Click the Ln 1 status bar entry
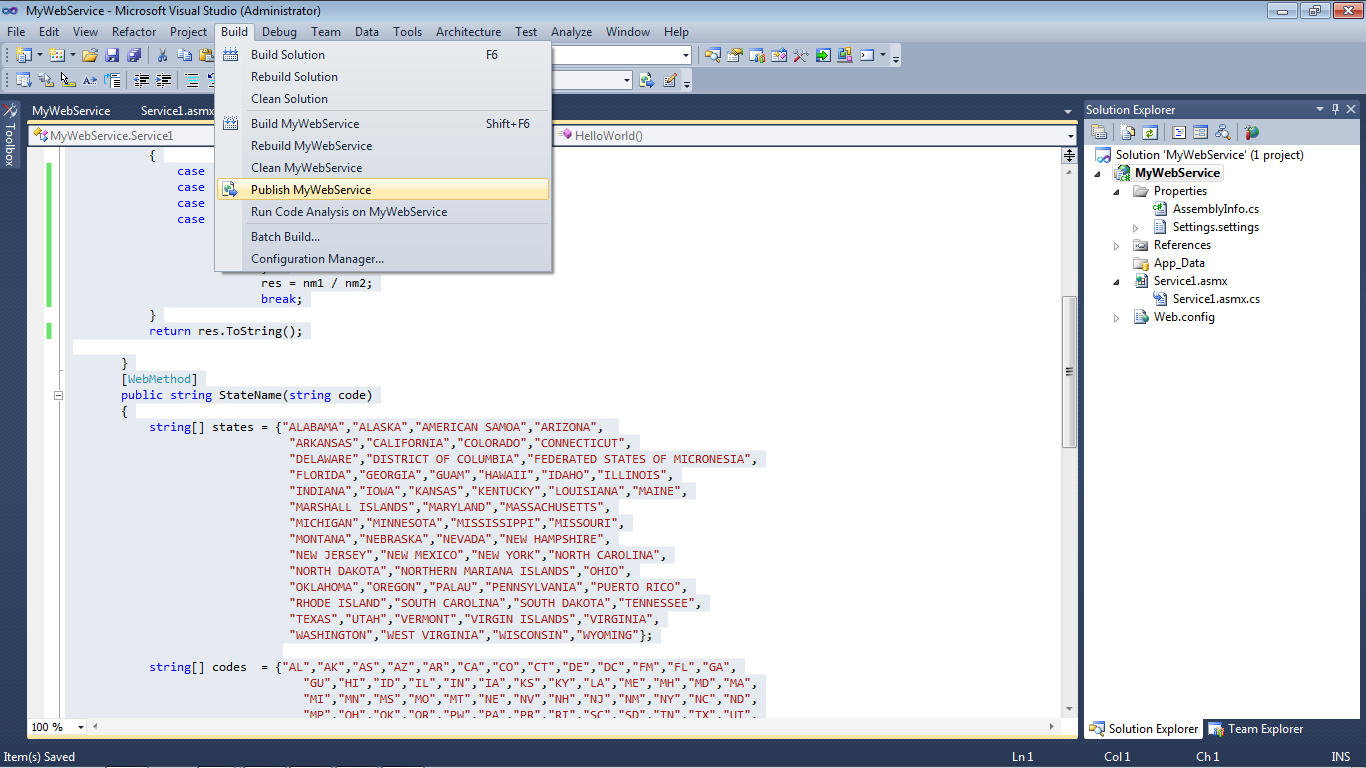Screen dimensions: 1366x768 pyautogui.click(x=1022, y=757)
